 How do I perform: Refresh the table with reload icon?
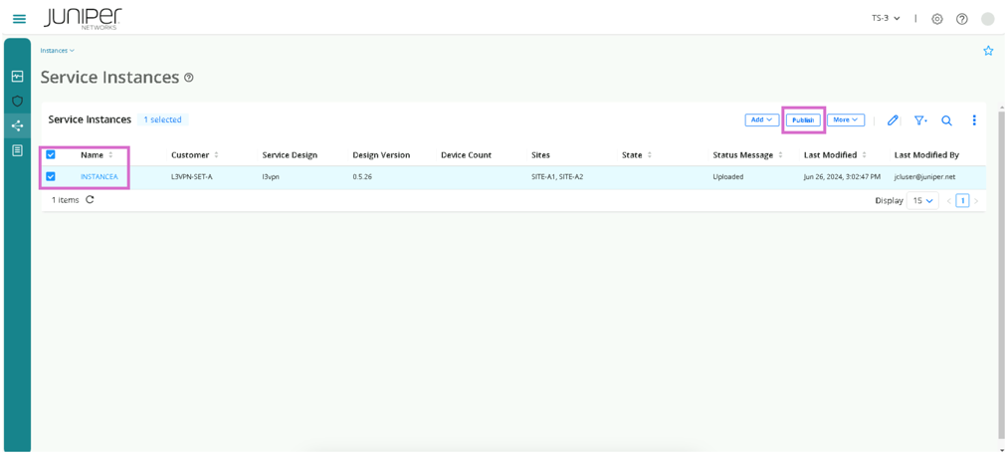pyautogui.click(x=90, y=199)
